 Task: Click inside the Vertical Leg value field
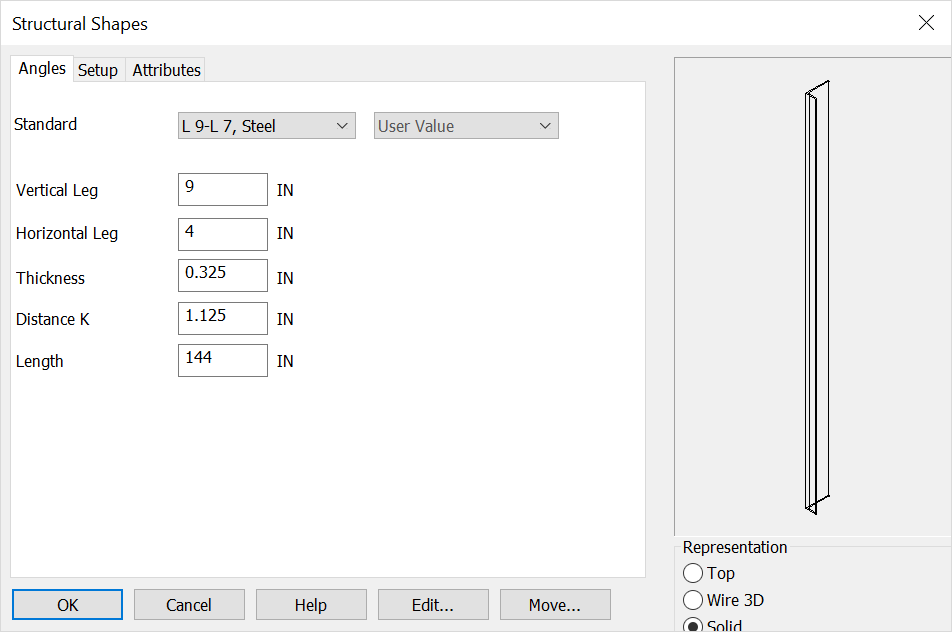tap(222, 189)
